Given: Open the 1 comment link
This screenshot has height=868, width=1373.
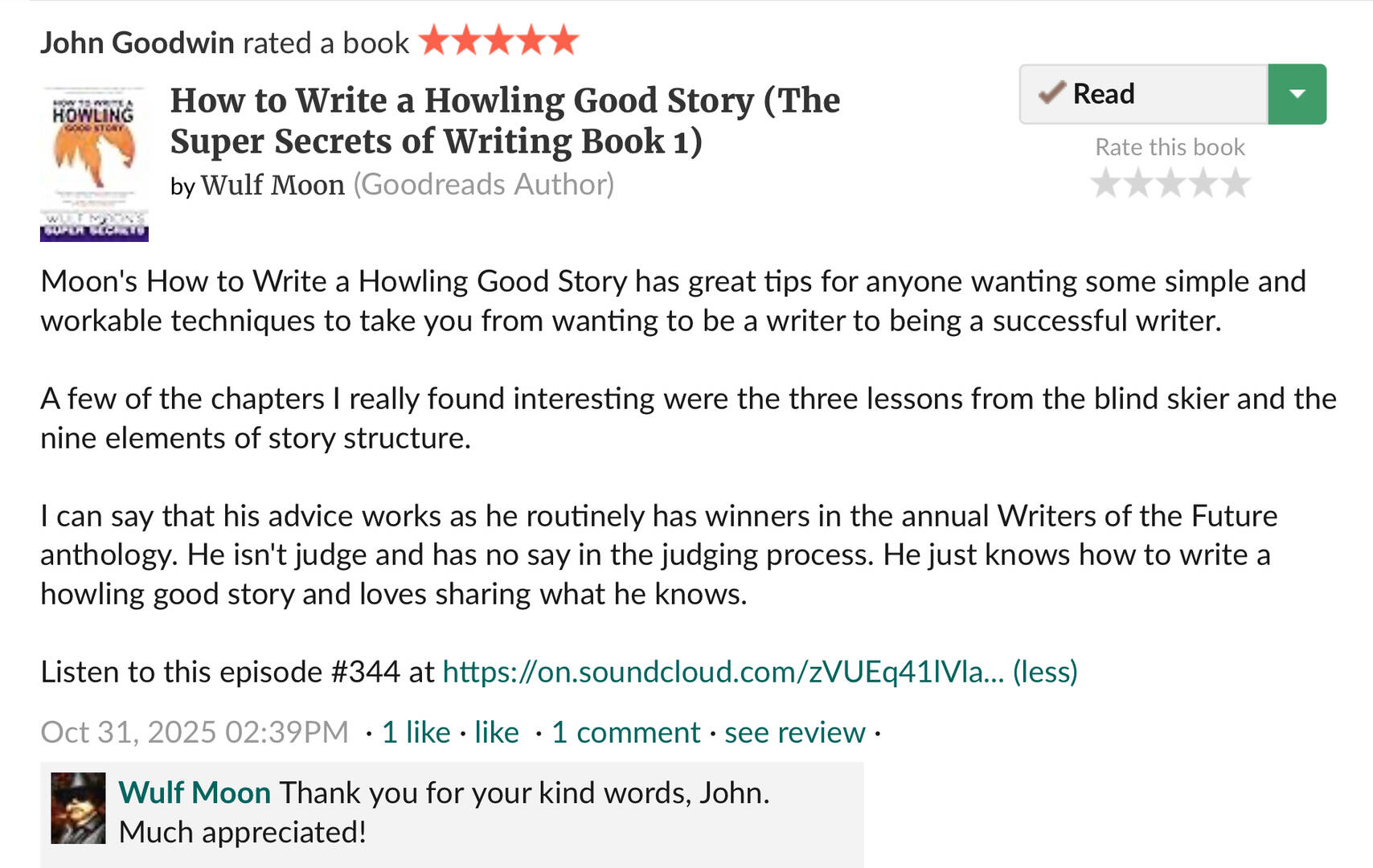Looking at the screenshot, I should pos(625,733).
